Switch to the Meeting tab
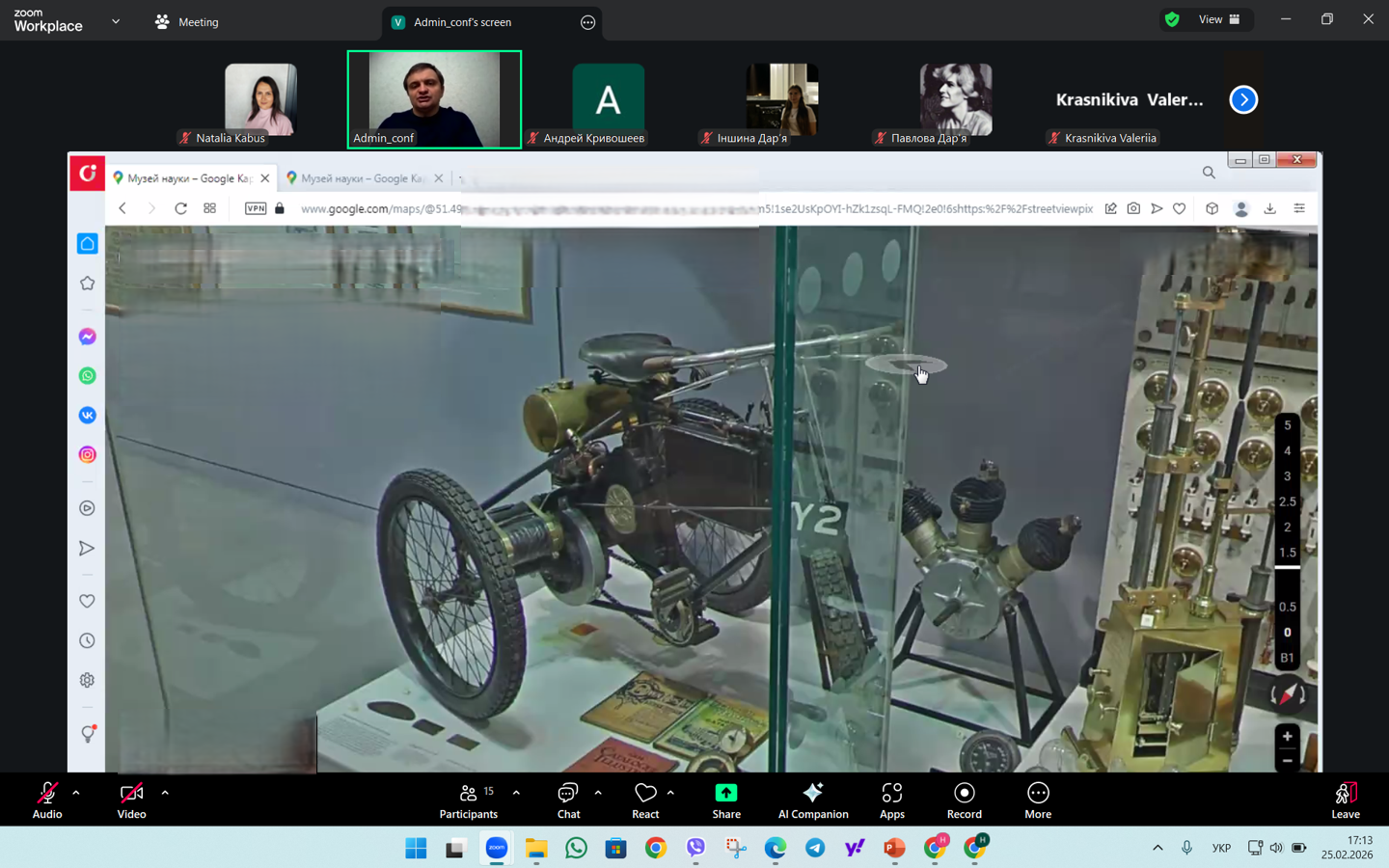The image size is (1389, 868). click(x=187, y=21)
